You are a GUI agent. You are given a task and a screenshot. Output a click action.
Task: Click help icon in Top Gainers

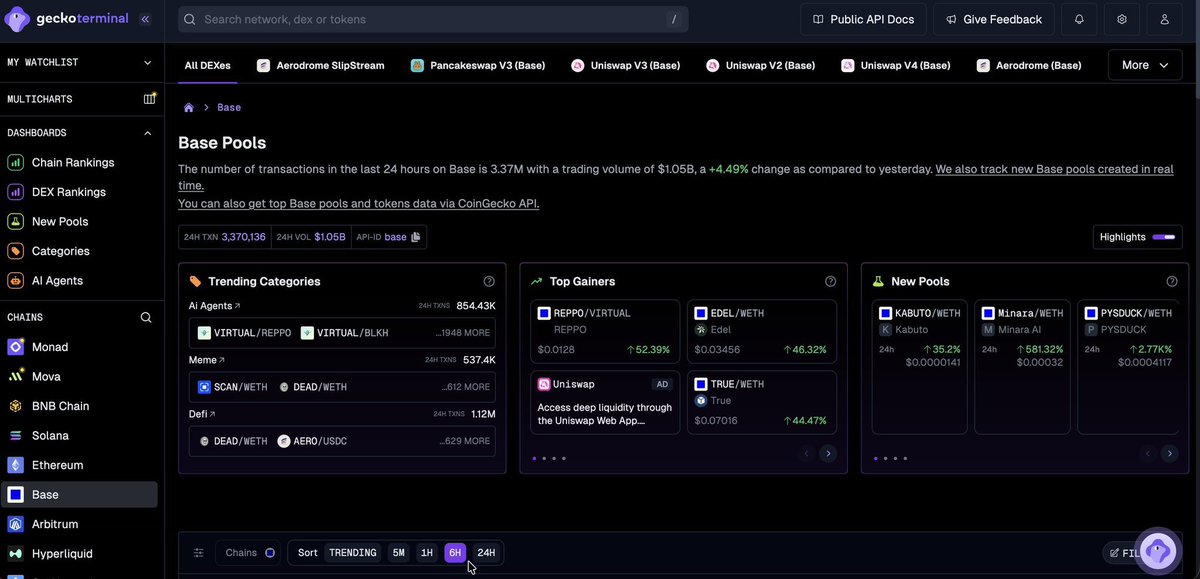coord(830,282)
